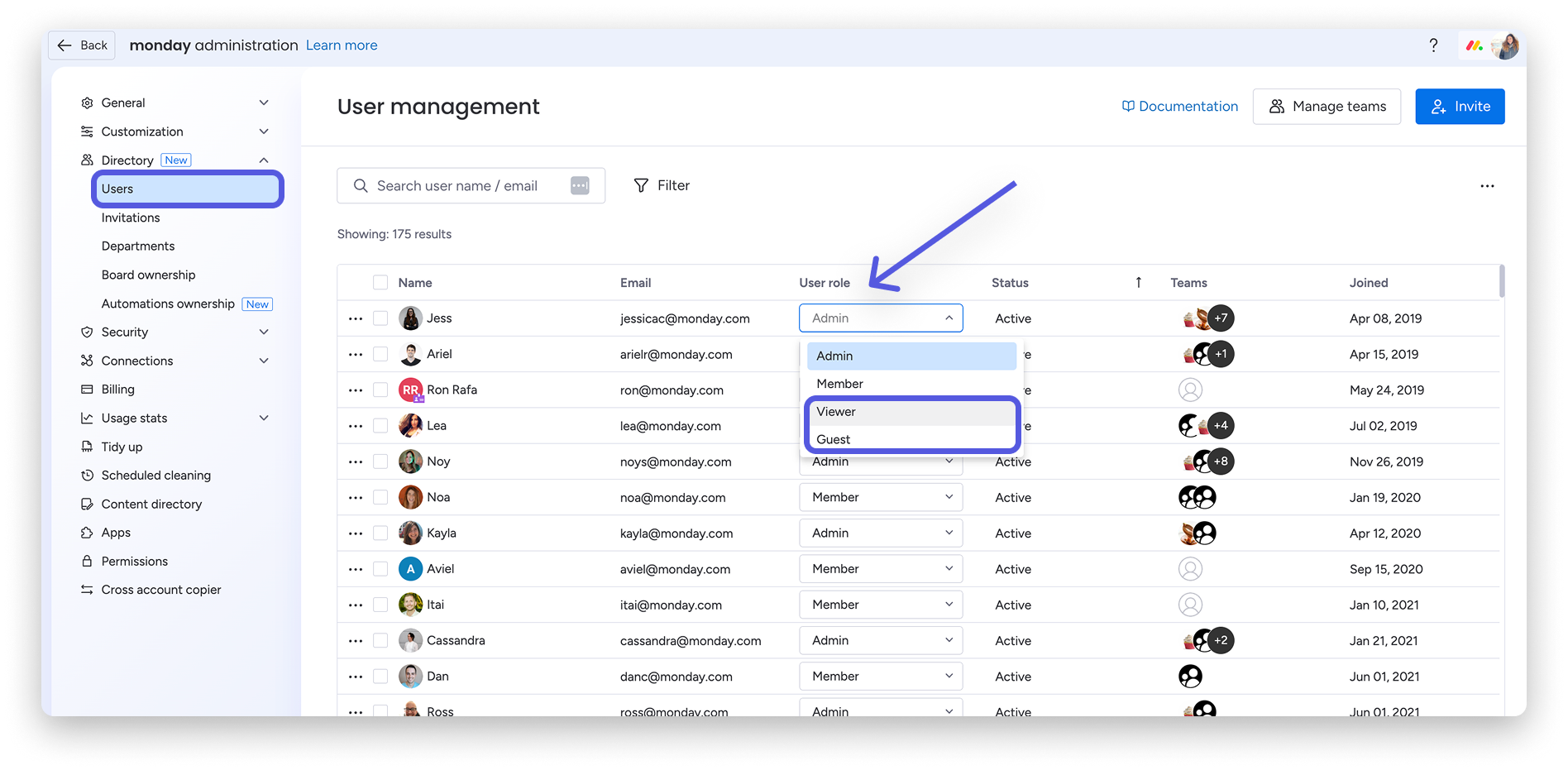Image resolution: width=1568 pixels, height=770 pixels.
Task: Expand the Usage stats section
Action: pyautogui.click(x=264, y=418)
